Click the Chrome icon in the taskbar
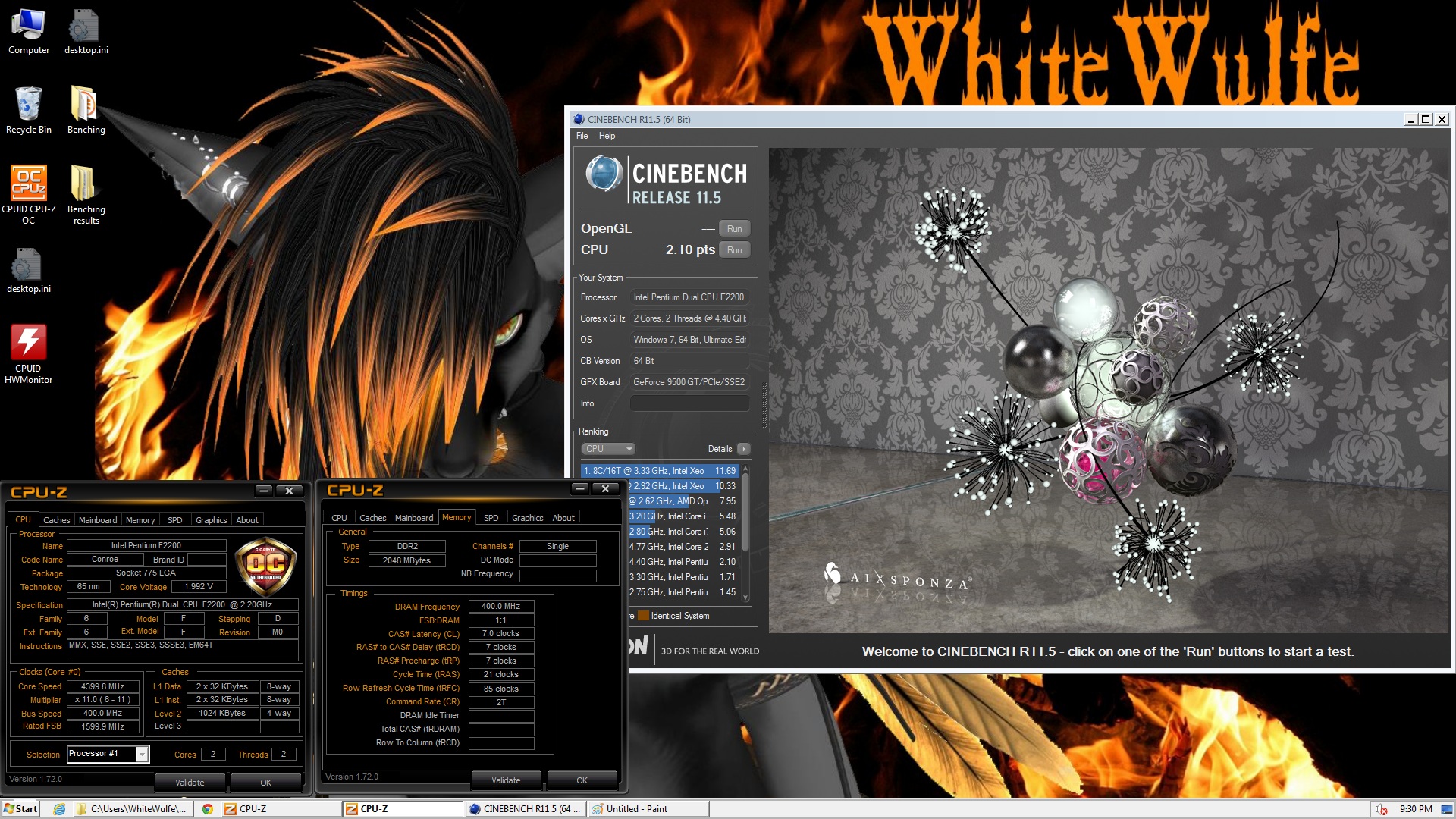This screenshot has width=1456, height=819. click(207, 809)
